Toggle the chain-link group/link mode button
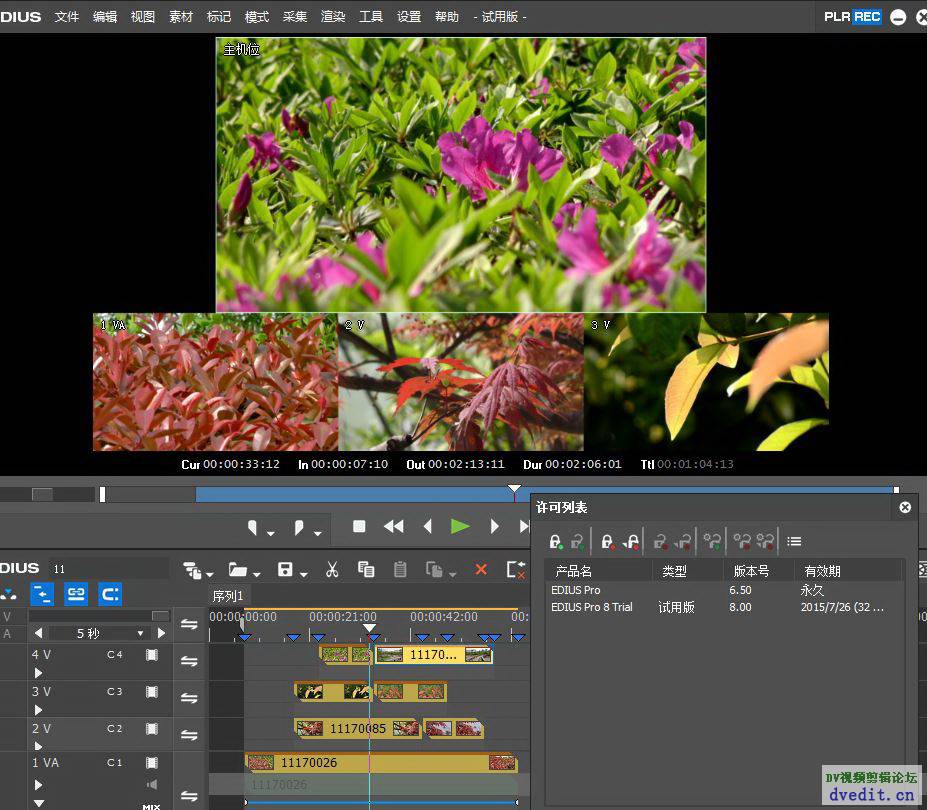927x810 pixels. click(x=76, y=594)
